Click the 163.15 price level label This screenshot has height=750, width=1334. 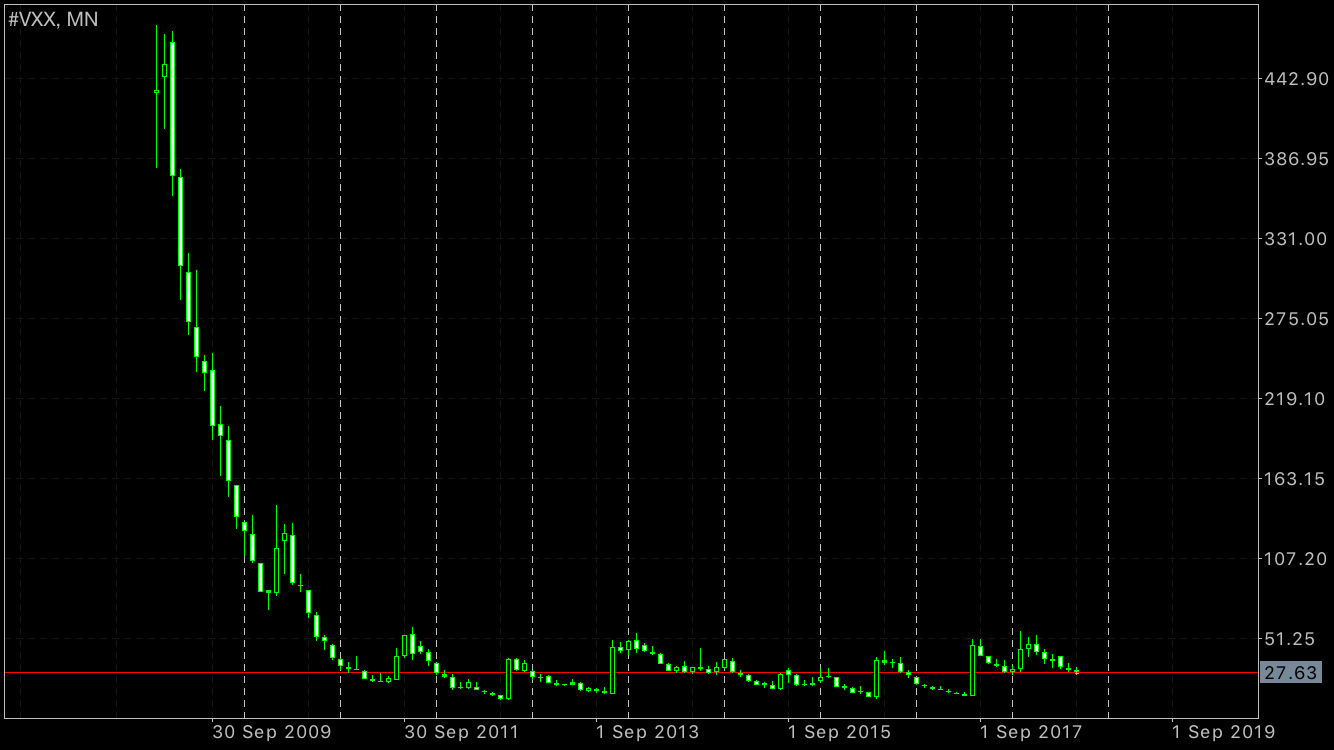coord(1297,479)
